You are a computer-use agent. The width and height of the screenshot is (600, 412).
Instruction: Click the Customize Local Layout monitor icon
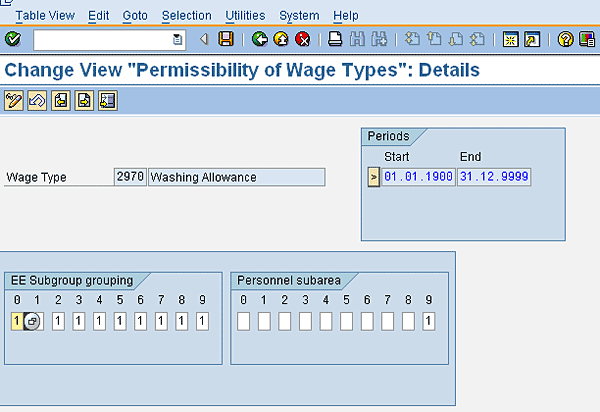[x=587, y=39]
